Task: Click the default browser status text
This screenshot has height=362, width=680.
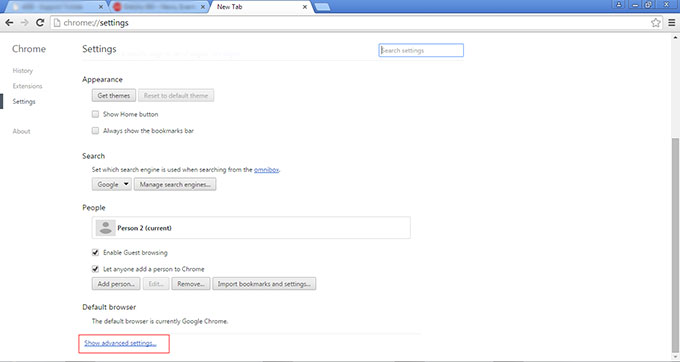Action: click(x=160, y=321)
